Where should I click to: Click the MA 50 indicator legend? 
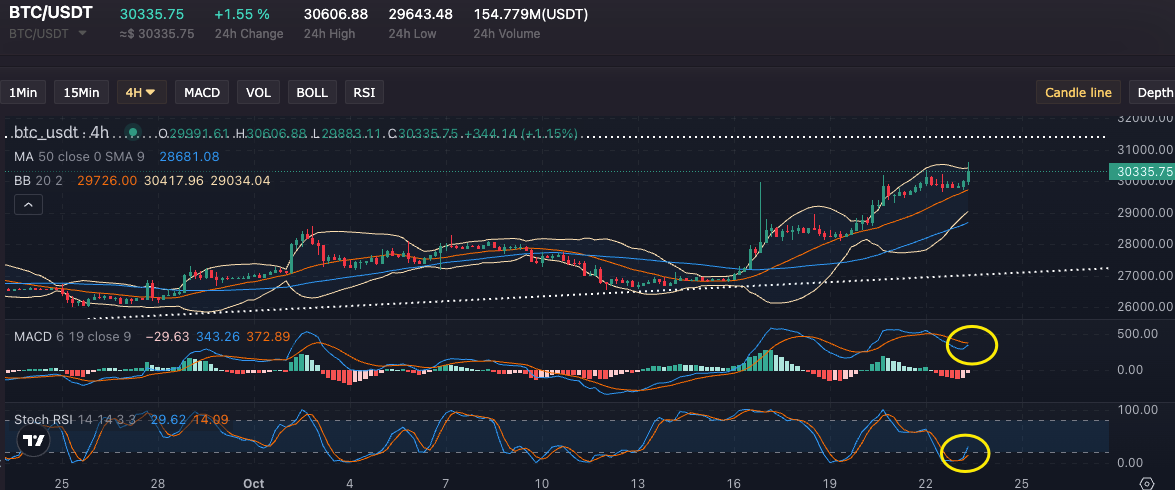pos(80,157)
